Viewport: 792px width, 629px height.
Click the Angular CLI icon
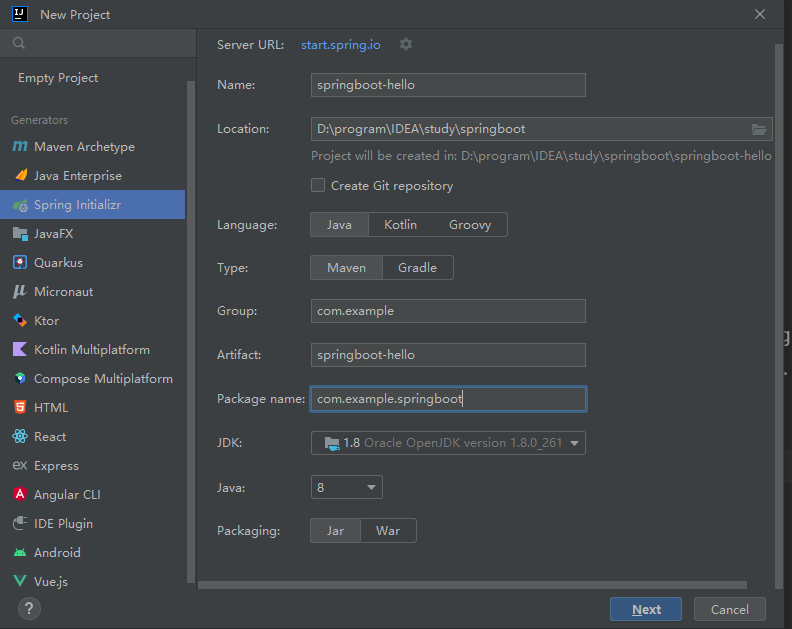pyautogui.click(x=20, y=494)
